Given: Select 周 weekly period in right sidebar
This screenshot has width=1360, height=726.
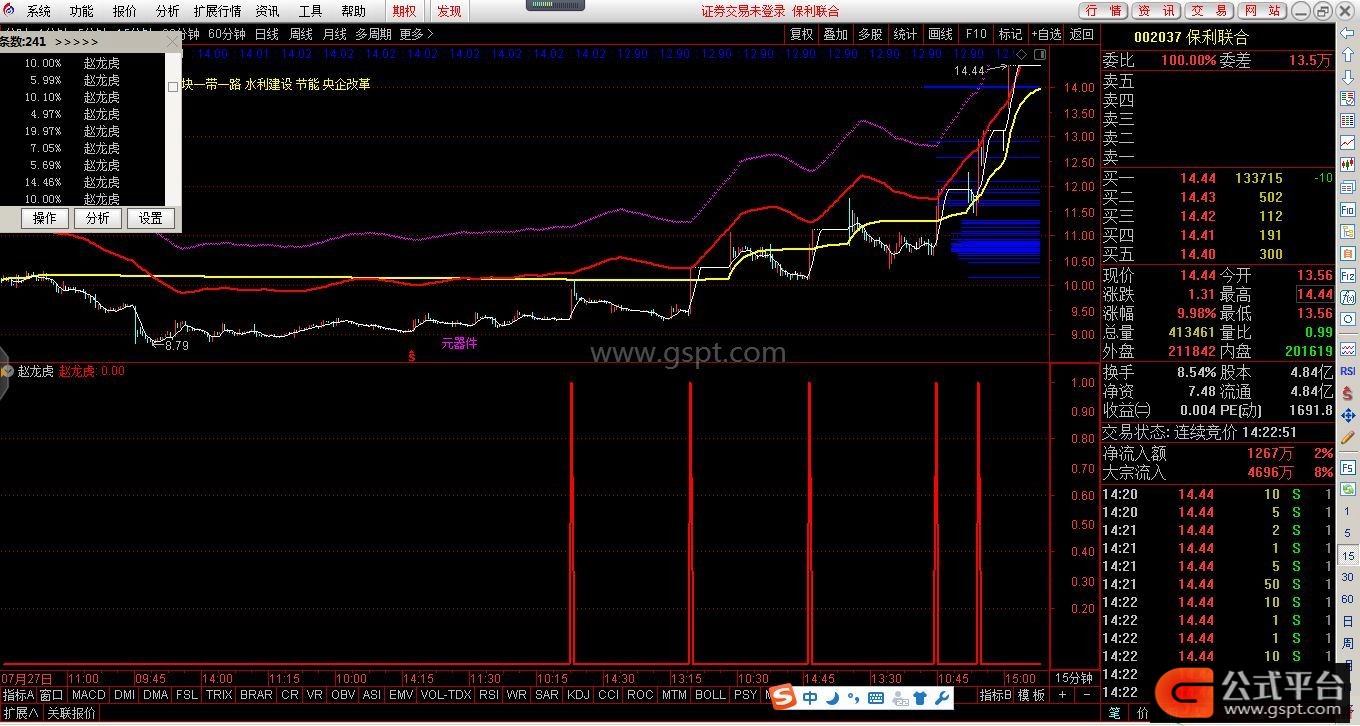Looking at the screenshot, I should click(1348, 643).
